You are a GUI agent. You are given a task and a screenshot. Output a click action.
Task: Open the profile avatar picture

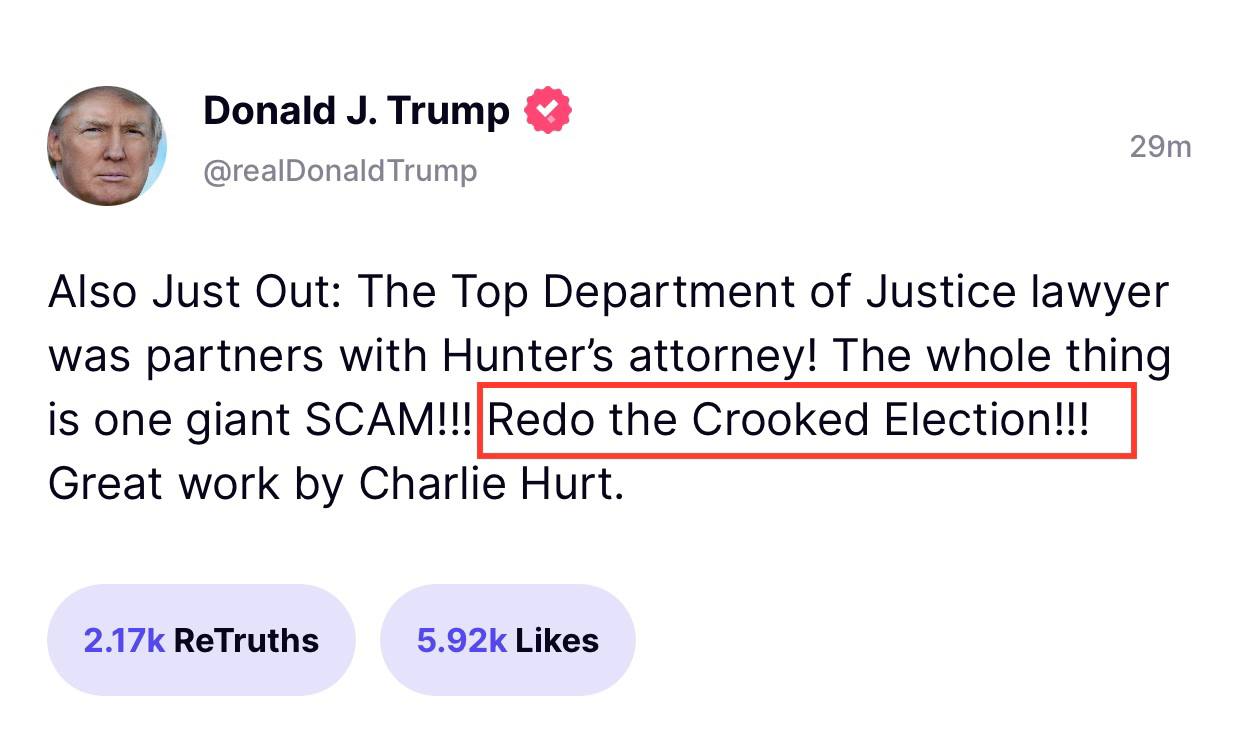[x=107, y=146]
